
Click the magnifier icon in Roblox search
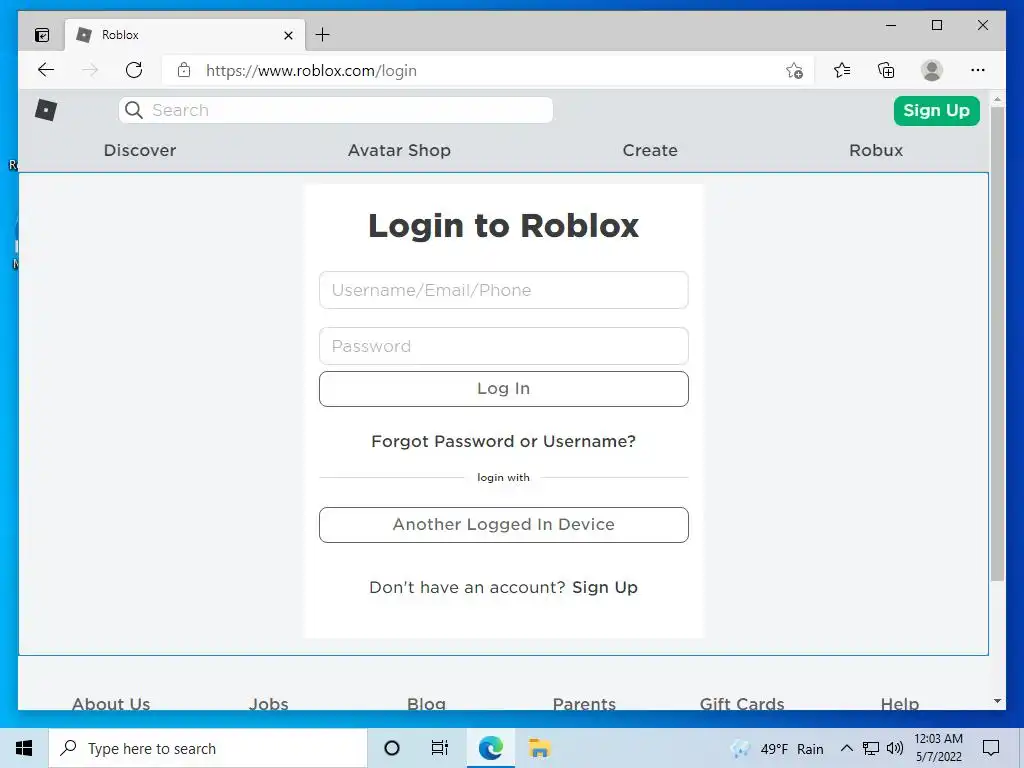point(134,110)
